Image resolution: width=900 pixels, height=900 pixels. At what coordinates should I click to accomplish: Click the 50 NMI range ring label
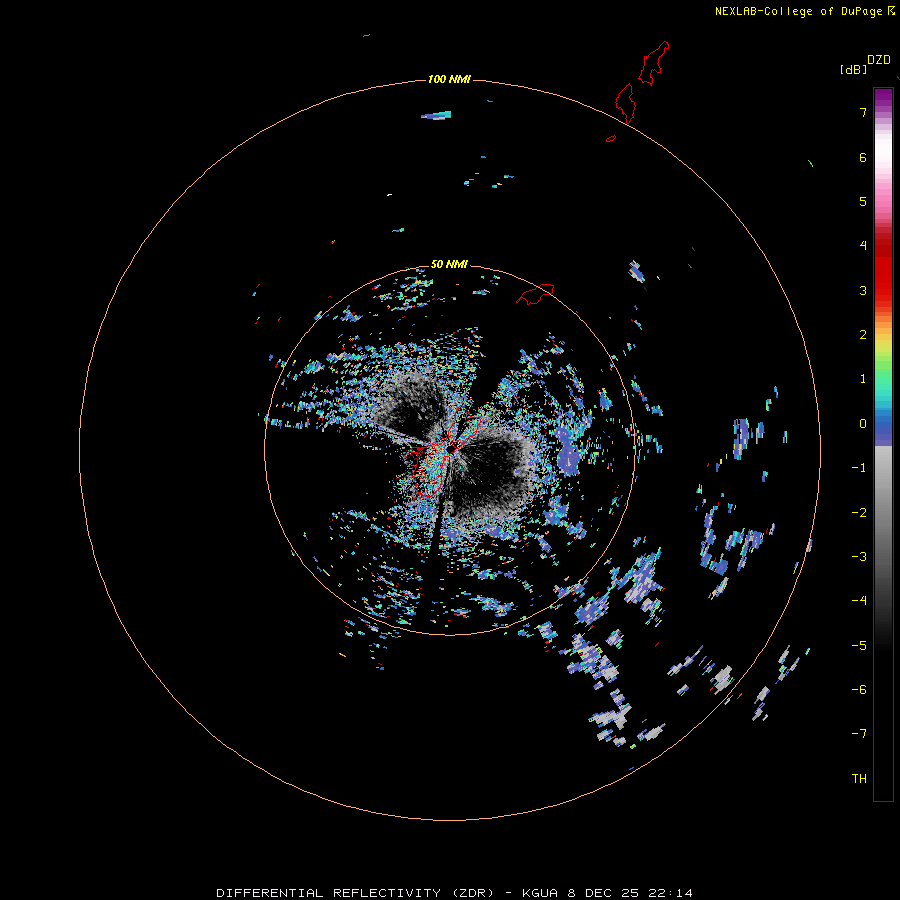(x=449, y=264)
